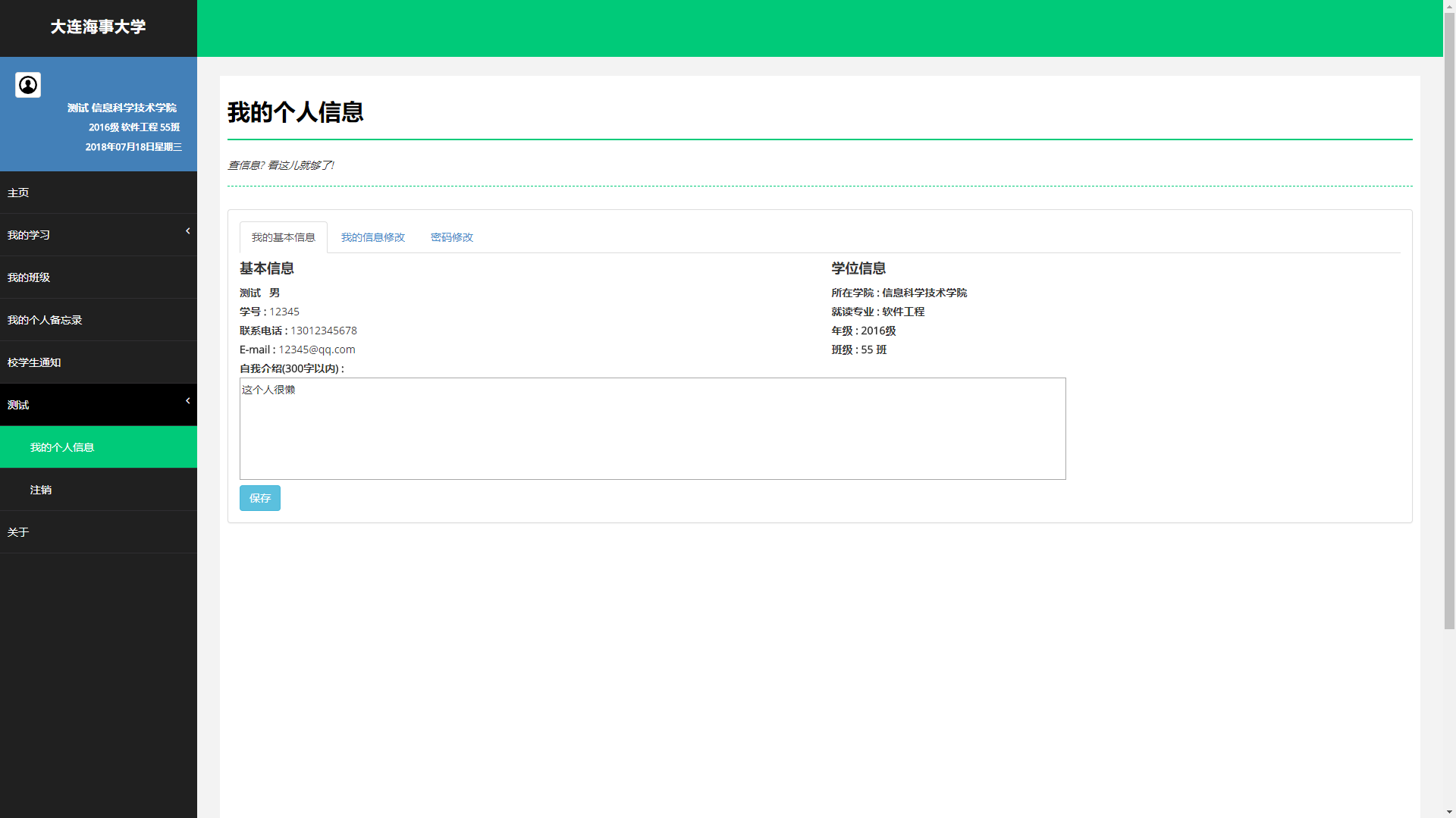This screenshot has height=818, width=1456.
Task: Switch to the 我的信息修改 tab
Action: 372,237
